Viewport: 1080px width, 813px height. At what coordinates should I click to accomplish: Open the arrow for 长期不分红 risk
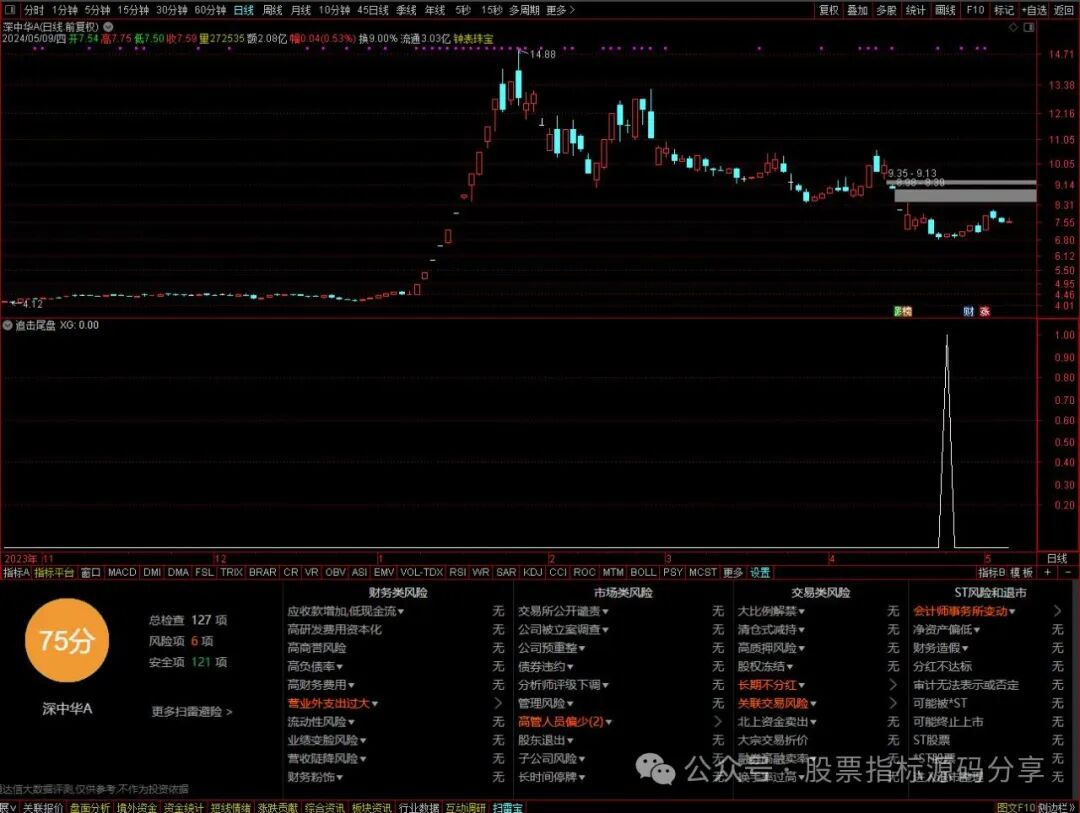(x=893, y=684)
